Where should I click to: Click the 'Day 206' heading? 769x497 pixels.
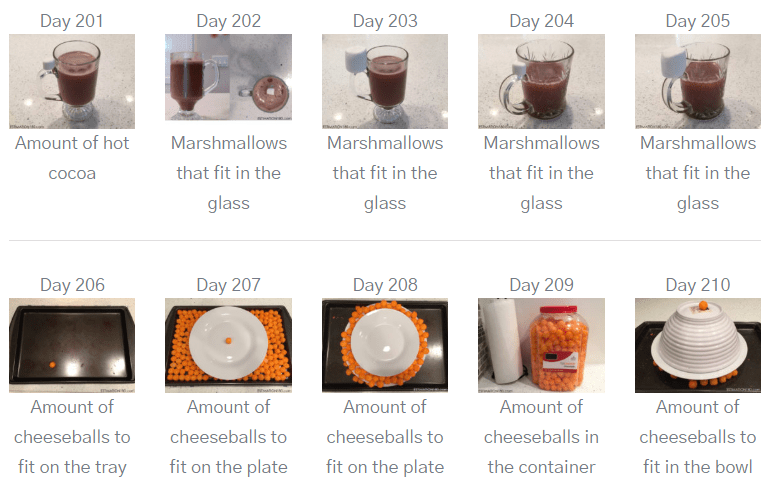(x=72, y=285)
